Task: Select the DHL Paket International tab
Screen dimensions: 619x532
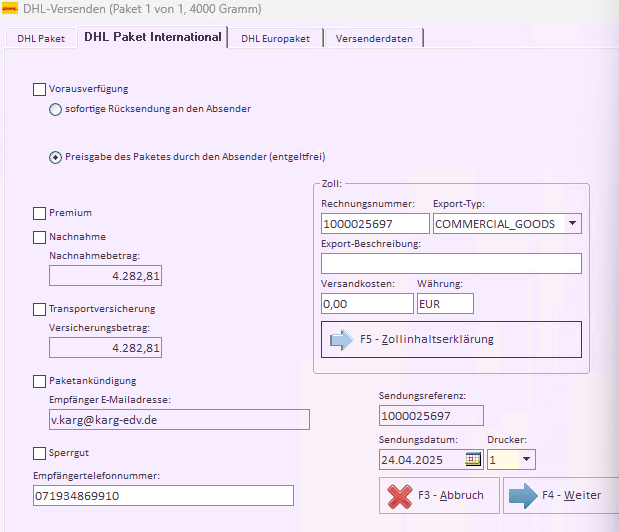Action: point(153,37)
